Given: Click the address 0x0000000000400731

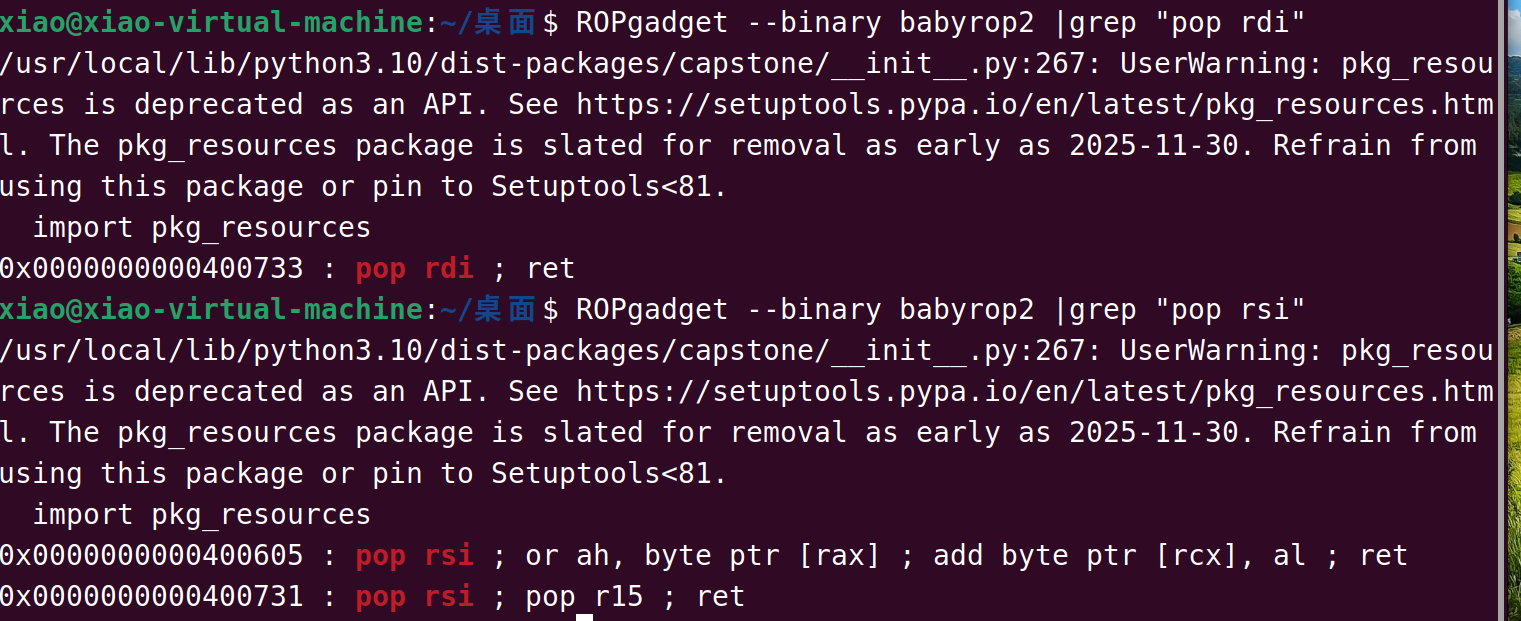Looking at the screenshot, I should [x=151, y=597].
